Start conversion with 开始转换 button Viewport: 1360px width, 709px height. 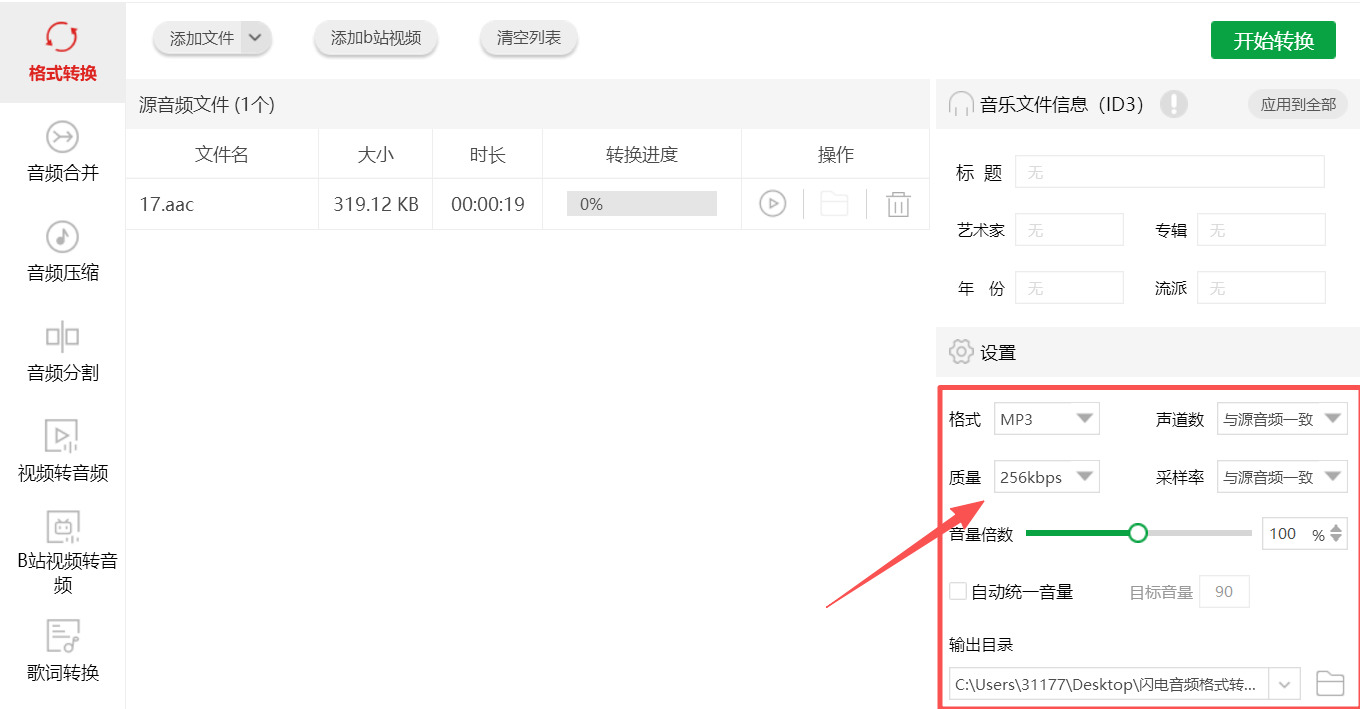click(x=1273, y=40)
